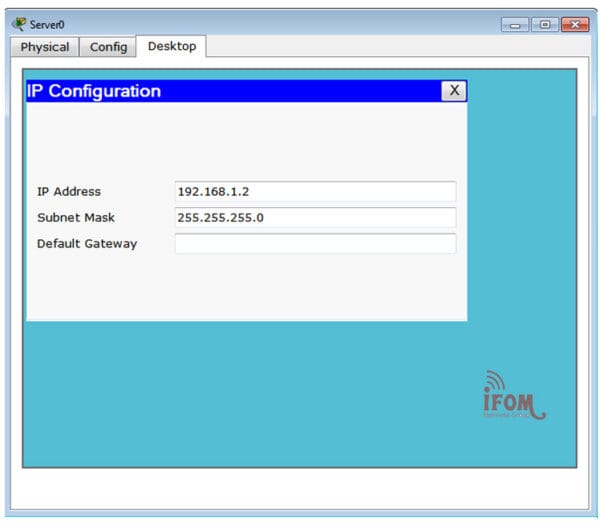The height and width of the screenshot is (525, 600).
Task: Click the Default Gateway label
Action: [87, 244]
